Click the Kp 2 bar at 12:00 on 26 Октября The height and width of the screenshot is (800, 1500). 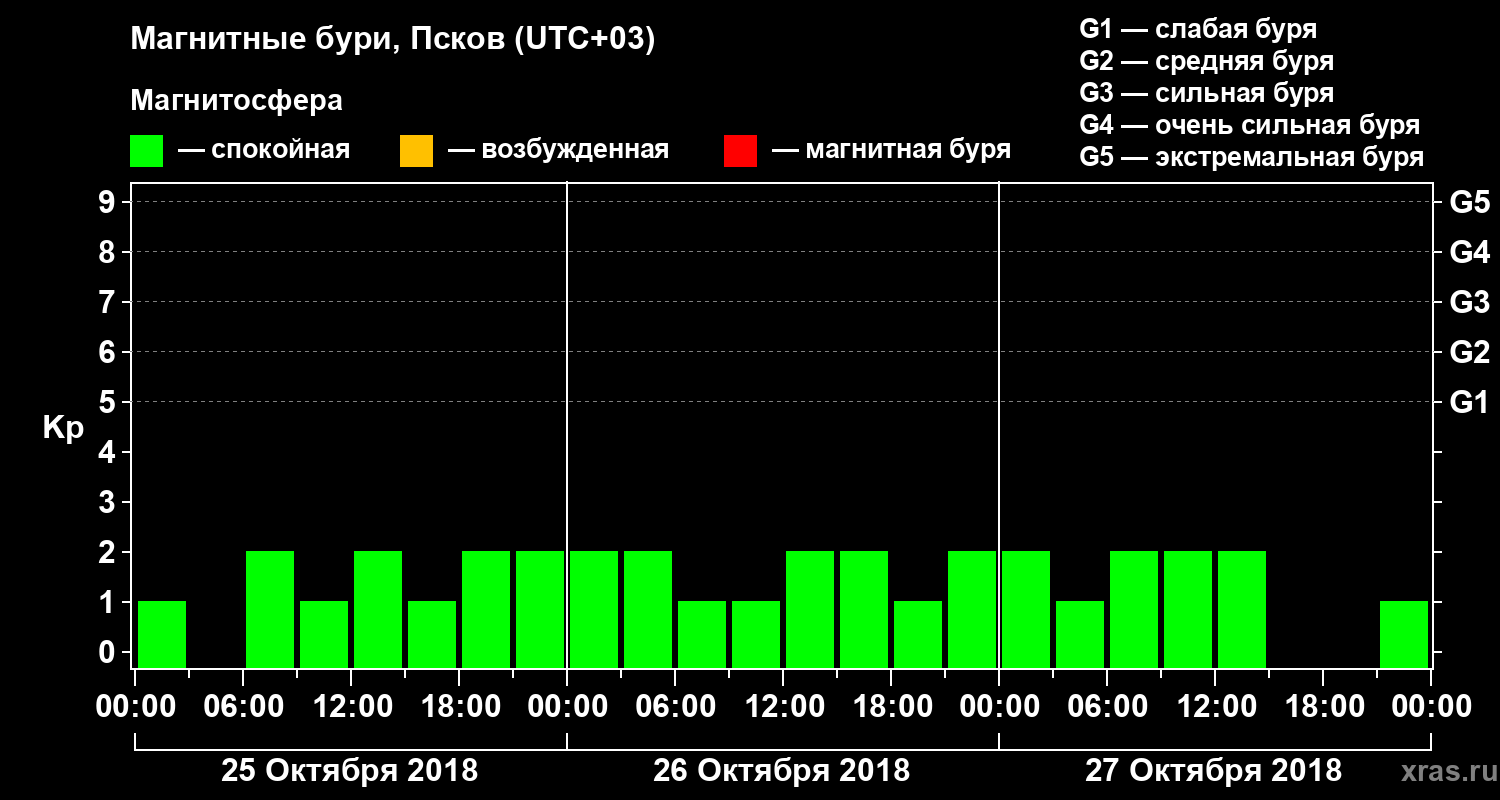(x=810, y=609)
